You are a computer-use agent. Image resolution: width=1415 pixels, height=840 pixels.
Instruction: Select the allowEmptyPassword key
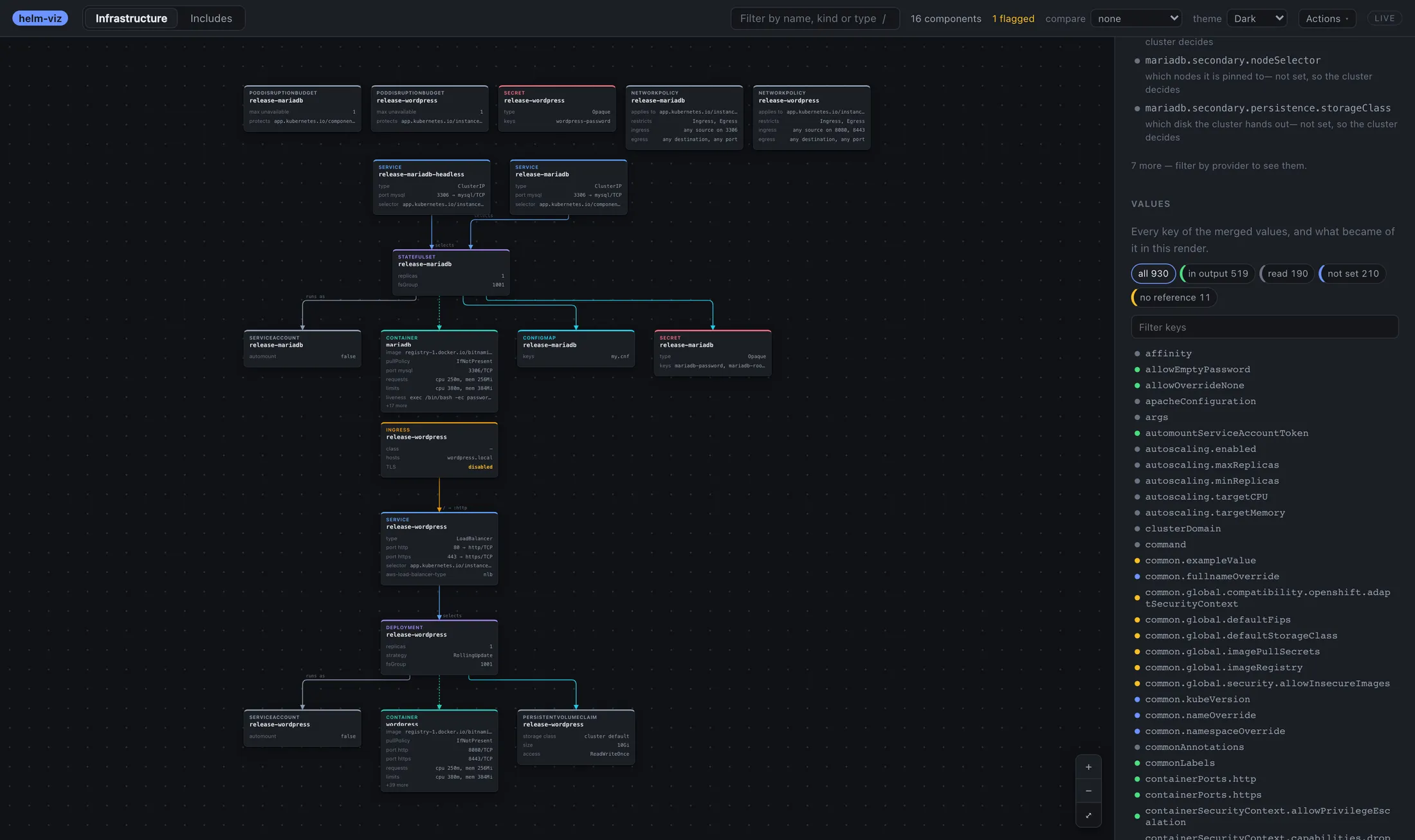click(x=1198, y=369)
